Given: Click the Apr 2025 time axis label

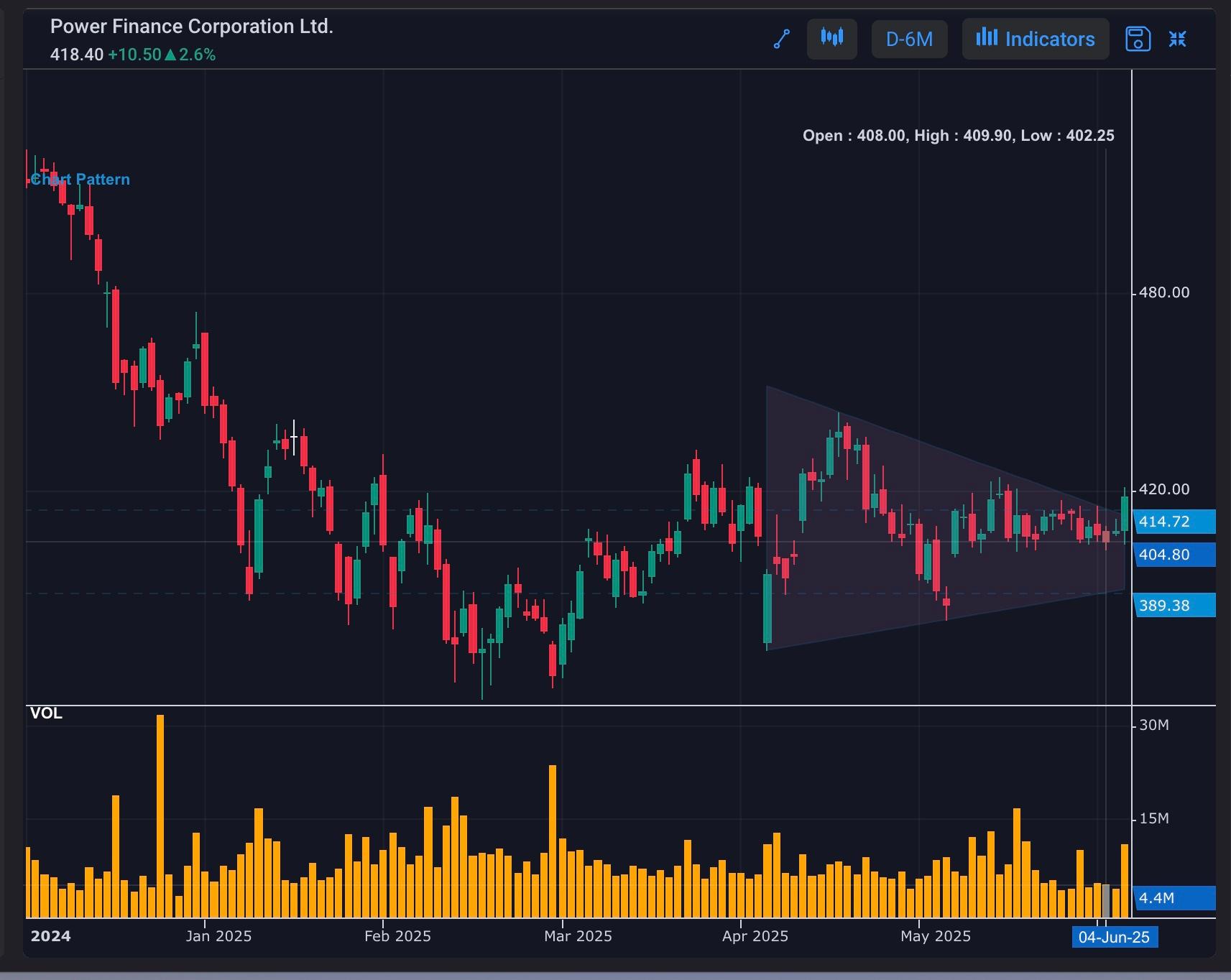Looking at the screenshot, I should pyautogui.click(x=755, y=936).
